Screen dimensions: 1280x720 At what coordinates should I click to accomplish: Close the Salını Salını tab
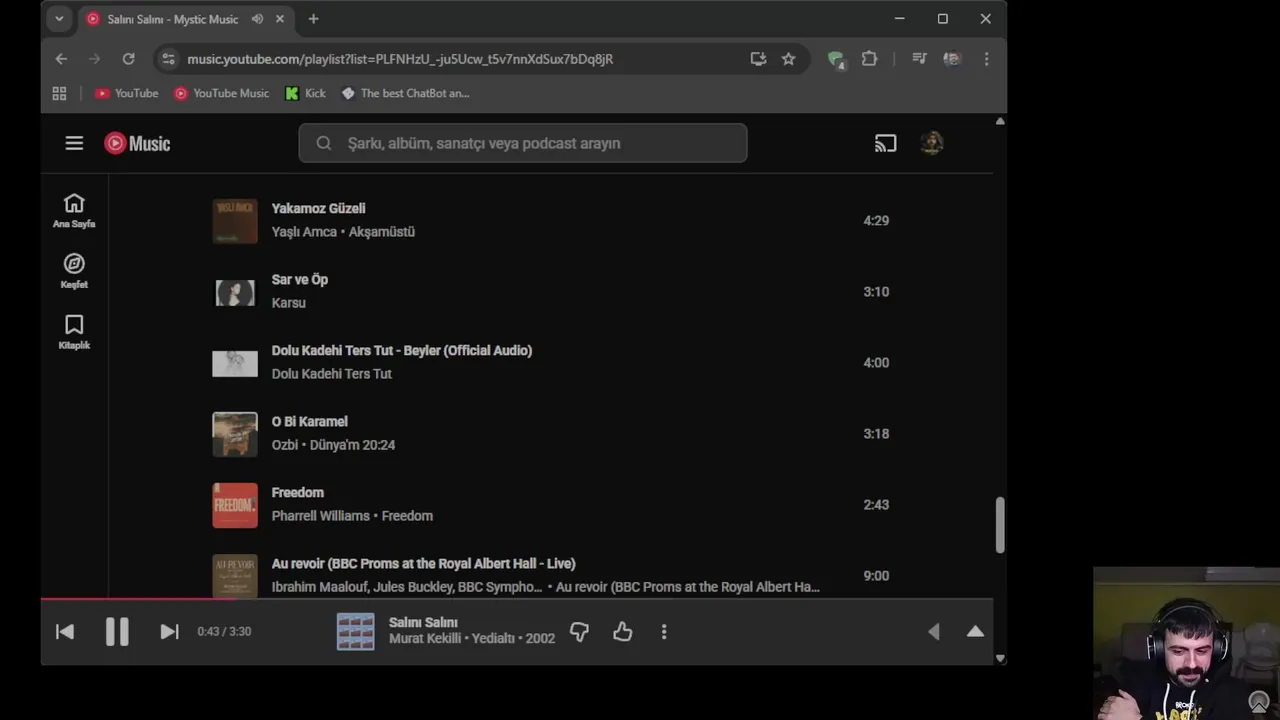pyautogui.click(x=280, y=19)
